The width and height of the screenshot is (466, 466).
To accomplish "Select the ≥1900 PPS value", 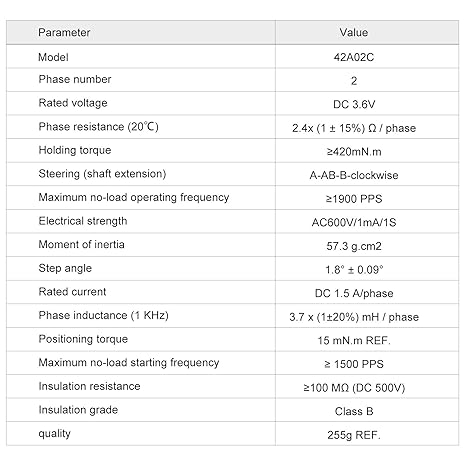I will tap(354, 199).
